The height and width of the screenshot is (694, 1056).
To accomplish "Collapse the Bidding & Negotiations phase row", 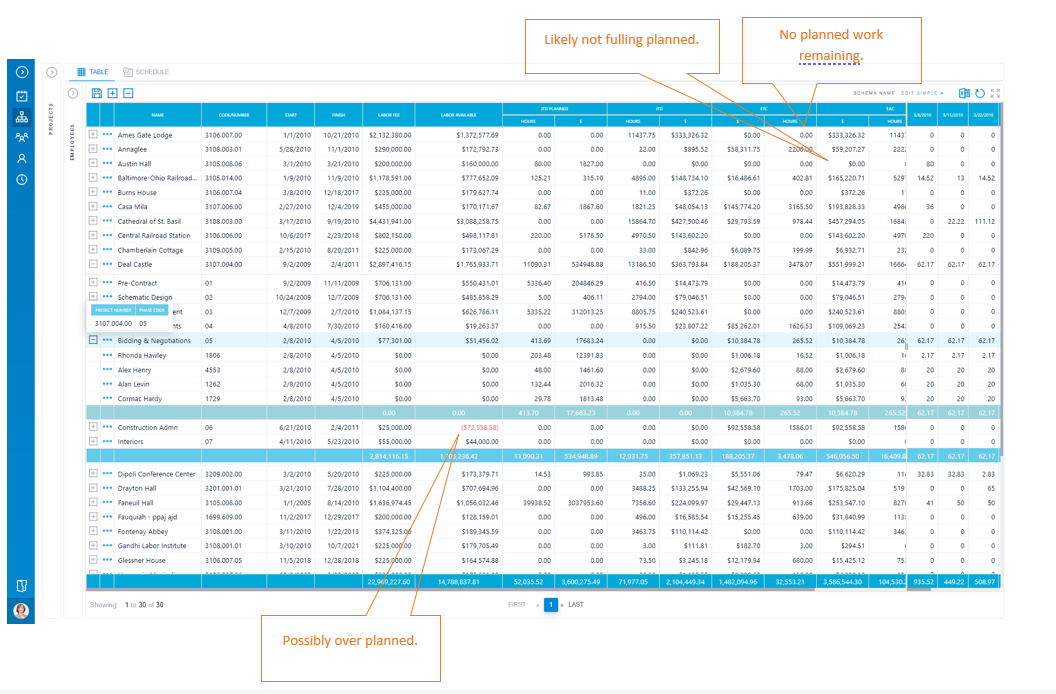I will coord(93,340).
